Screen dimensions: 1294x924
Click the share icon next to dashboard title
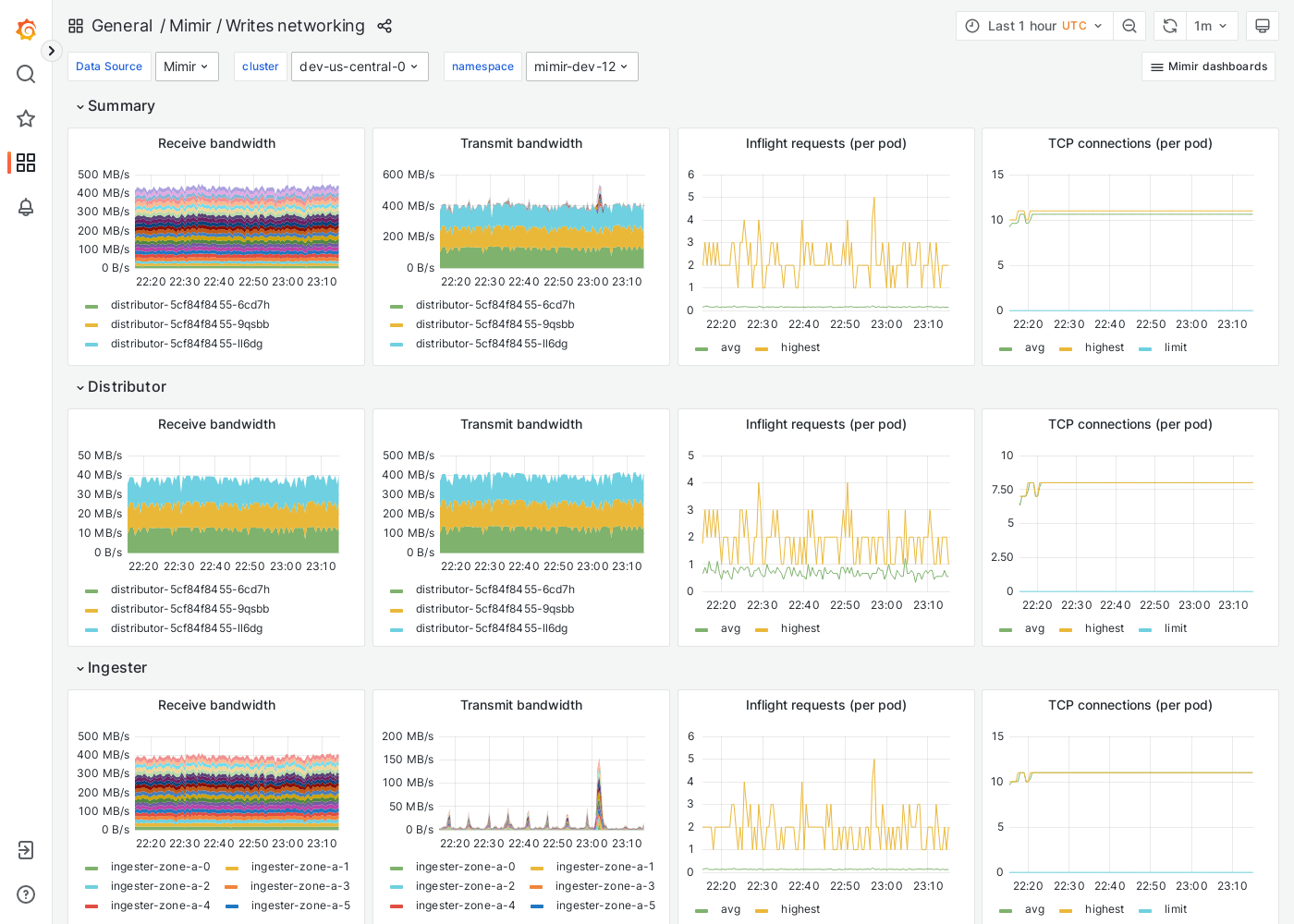[x=385, y=26]
